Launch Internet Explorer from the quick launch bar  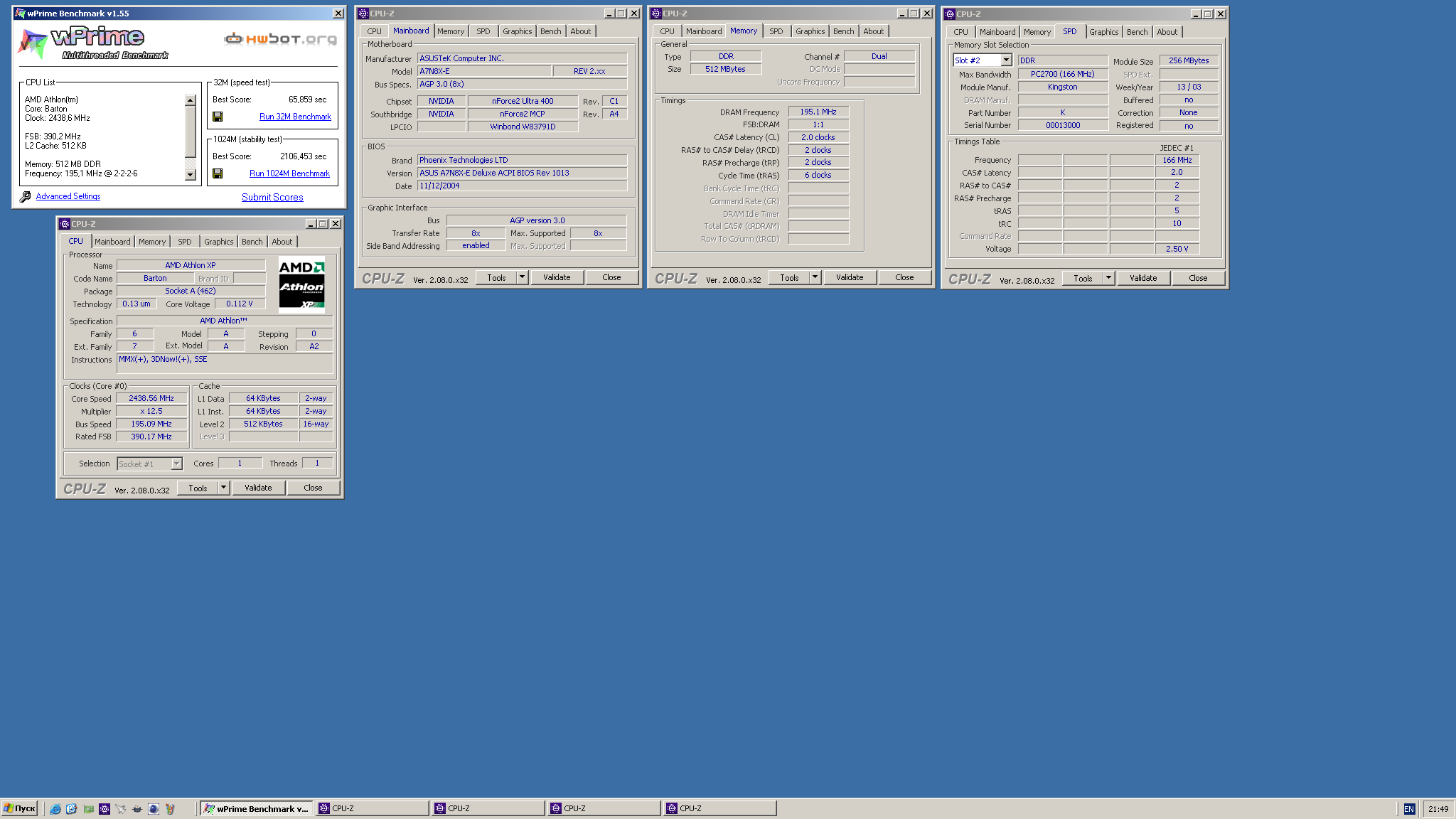55,809
